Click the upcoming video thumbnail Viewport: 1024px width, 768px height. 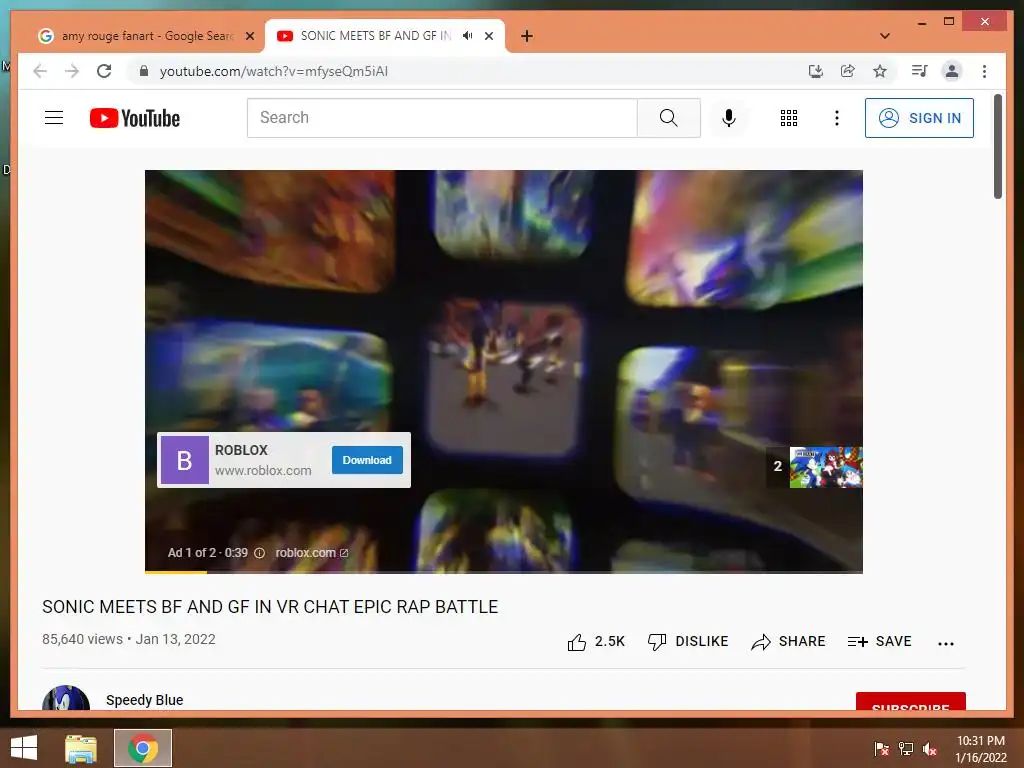(825, 467)
